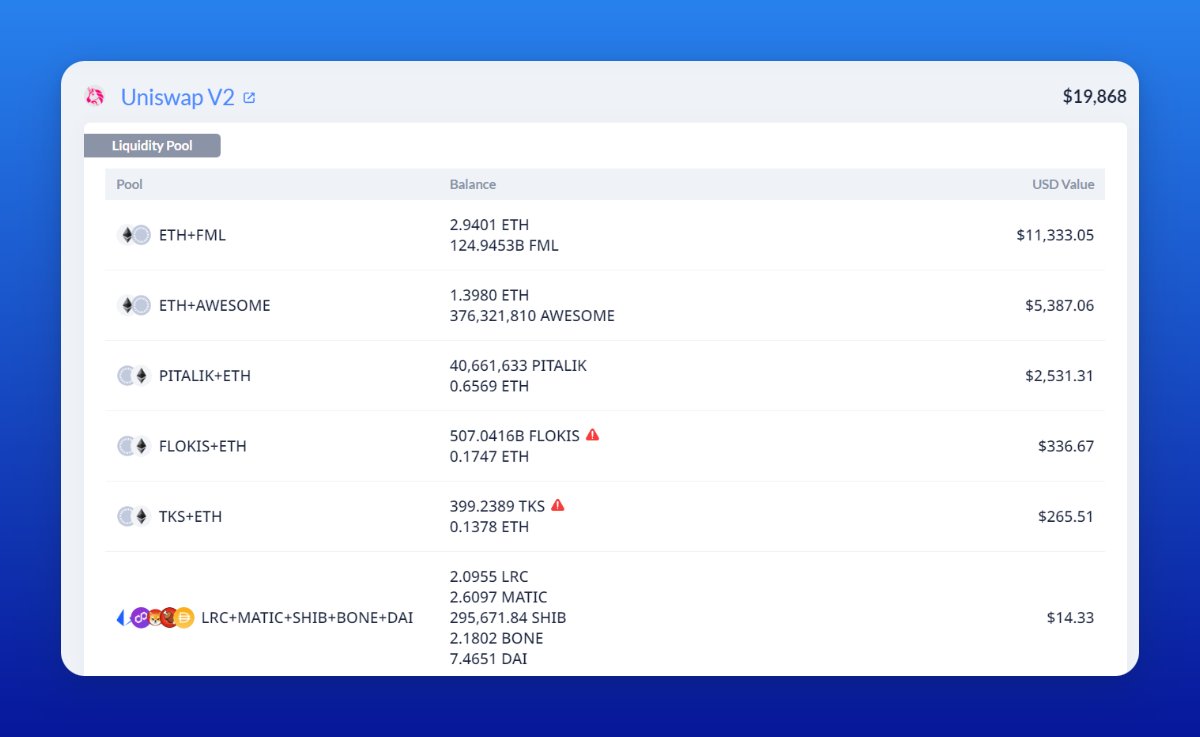Image resolution: width=1200 pixels, height=737 pixels.
Task: Open the Uniswap V2 title link
Action: [x=178, y=97]
